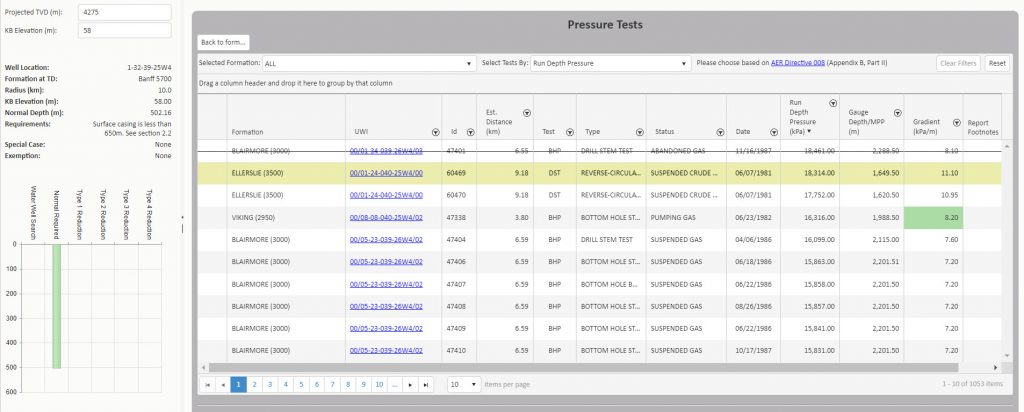Open UWI link for Id 47410
The width and height of the screenshot is (1024, 412).
[386, 351]
